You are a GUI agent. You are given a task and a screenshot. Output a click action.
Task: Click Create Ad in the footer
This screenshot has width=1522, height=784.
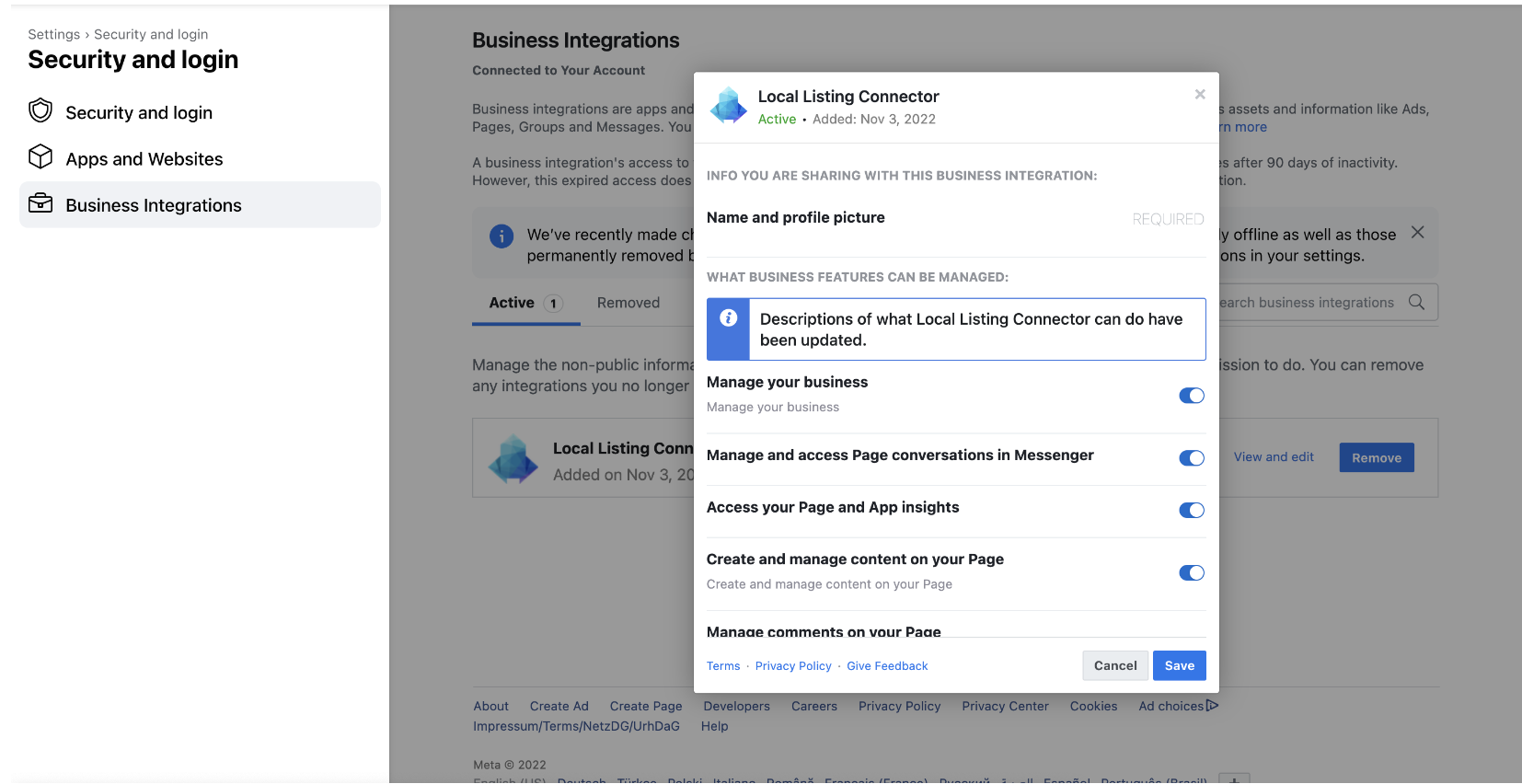[559, 707]
